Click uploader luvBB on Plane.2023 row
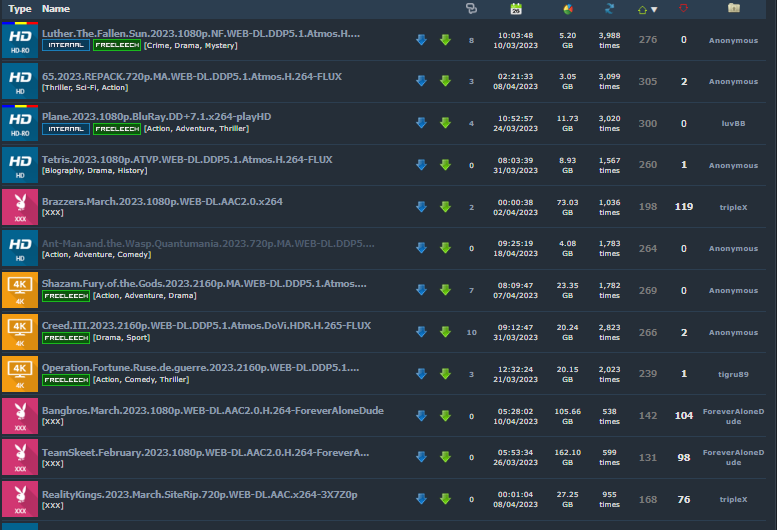This screenshot has width=777, height=530. [x=733, y=123]
